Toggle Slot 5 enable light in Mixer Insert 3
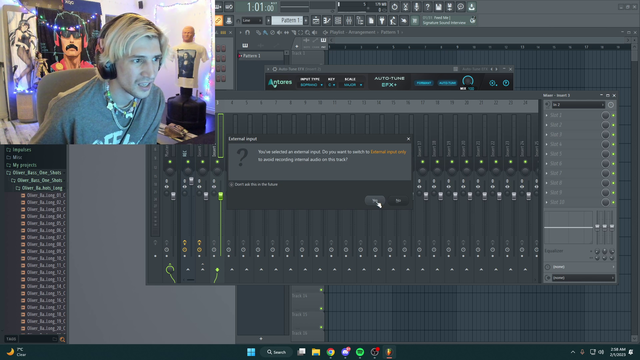 613,154
